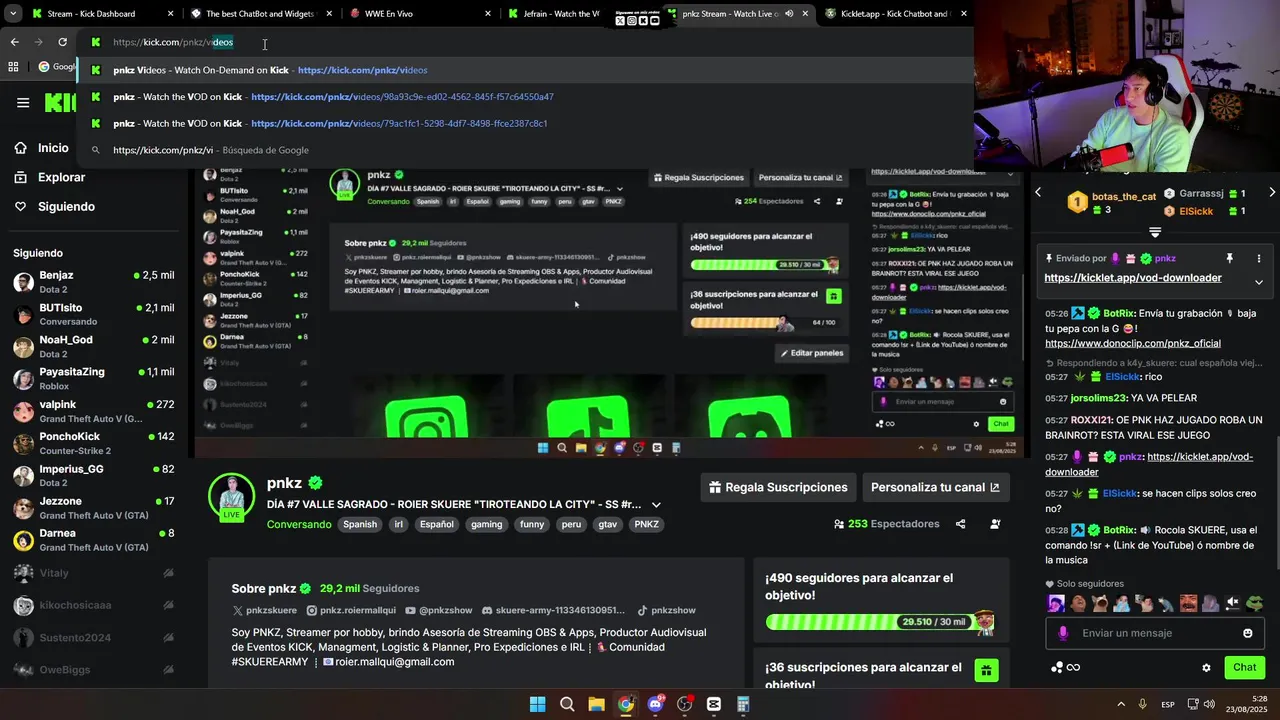Click the Enviar un mensaje chat input
This screenshot has height=720, width=1280.
click(1155, 633)
